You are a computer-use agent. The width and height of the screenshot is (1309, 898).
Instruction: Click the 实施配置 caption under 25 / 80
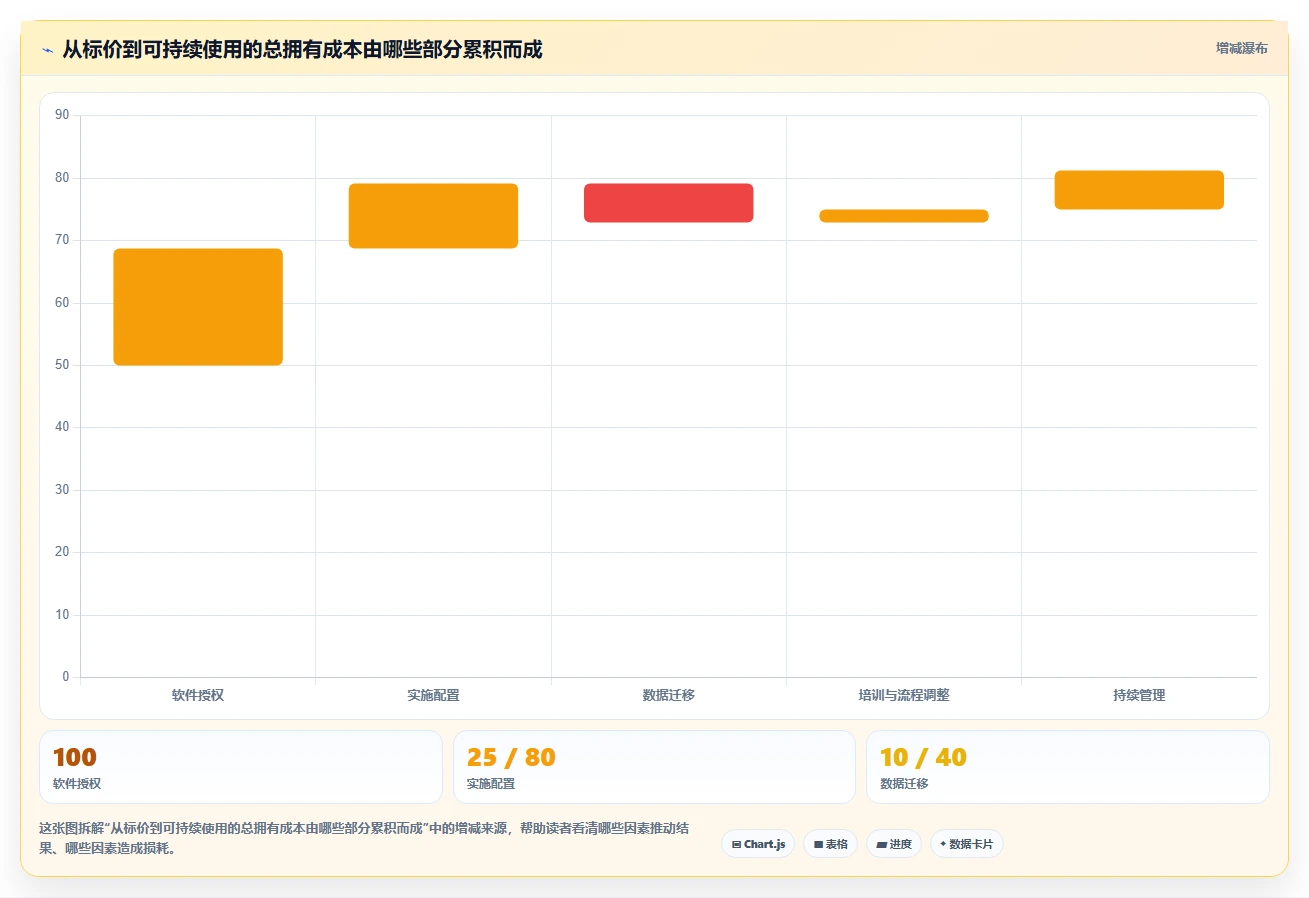coord(491,784)
